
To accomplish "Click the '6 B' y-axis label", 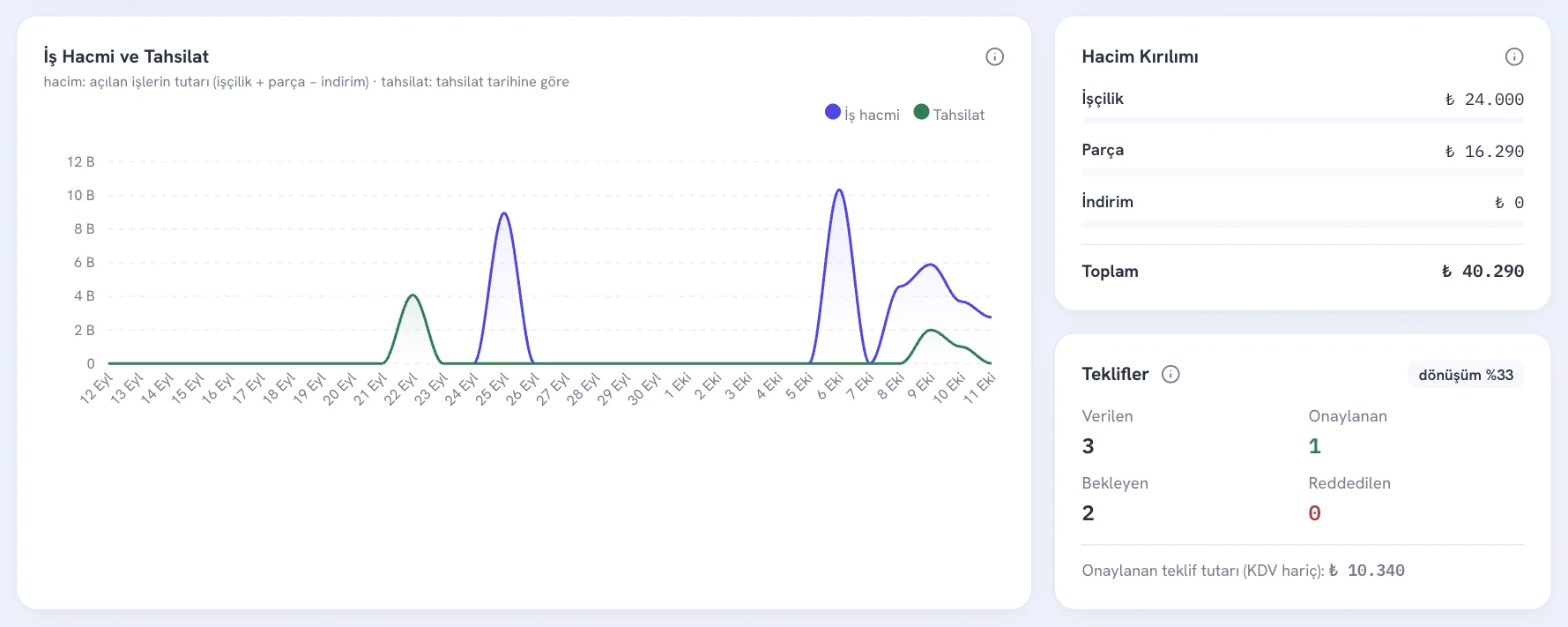I will click(x=84, y=262).
